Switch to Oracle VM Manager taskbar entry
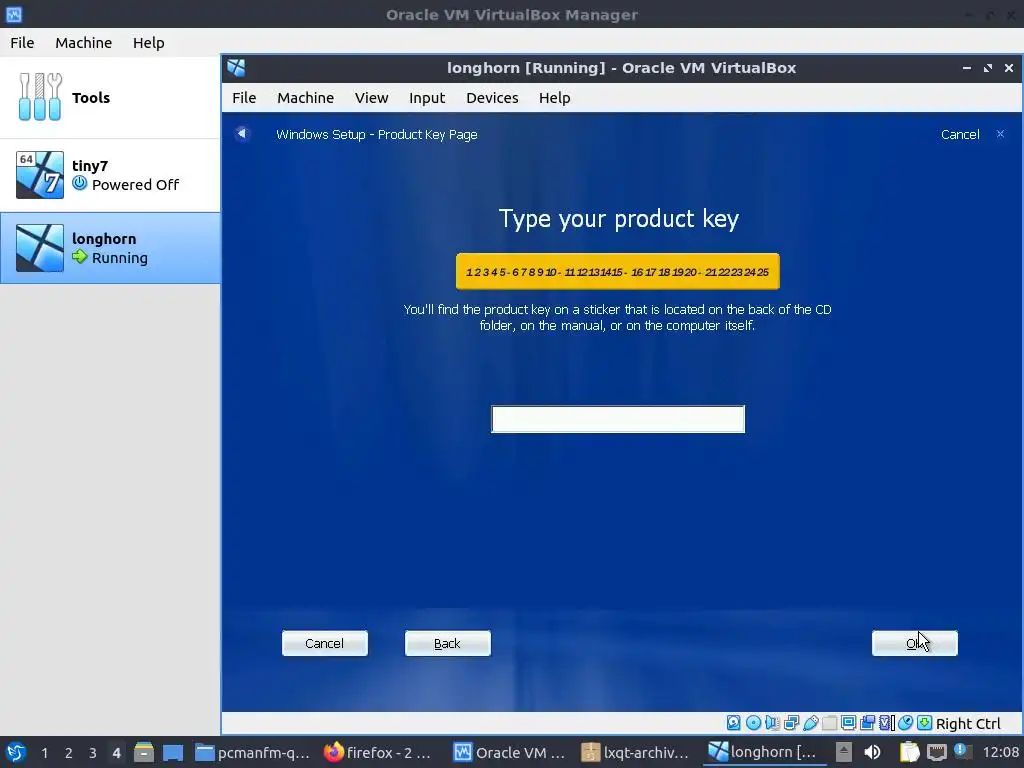1024x768 pixels. point(510,752)
